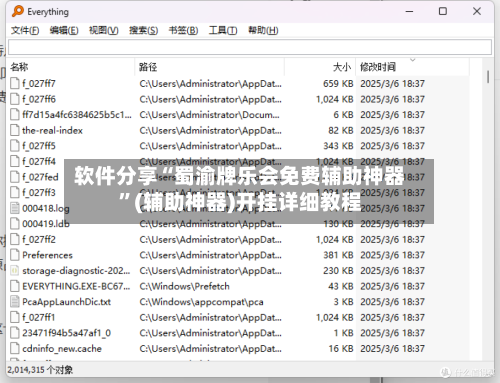Click the file icon of f_027ff2
500x383 pixels.
coord(15,239)
